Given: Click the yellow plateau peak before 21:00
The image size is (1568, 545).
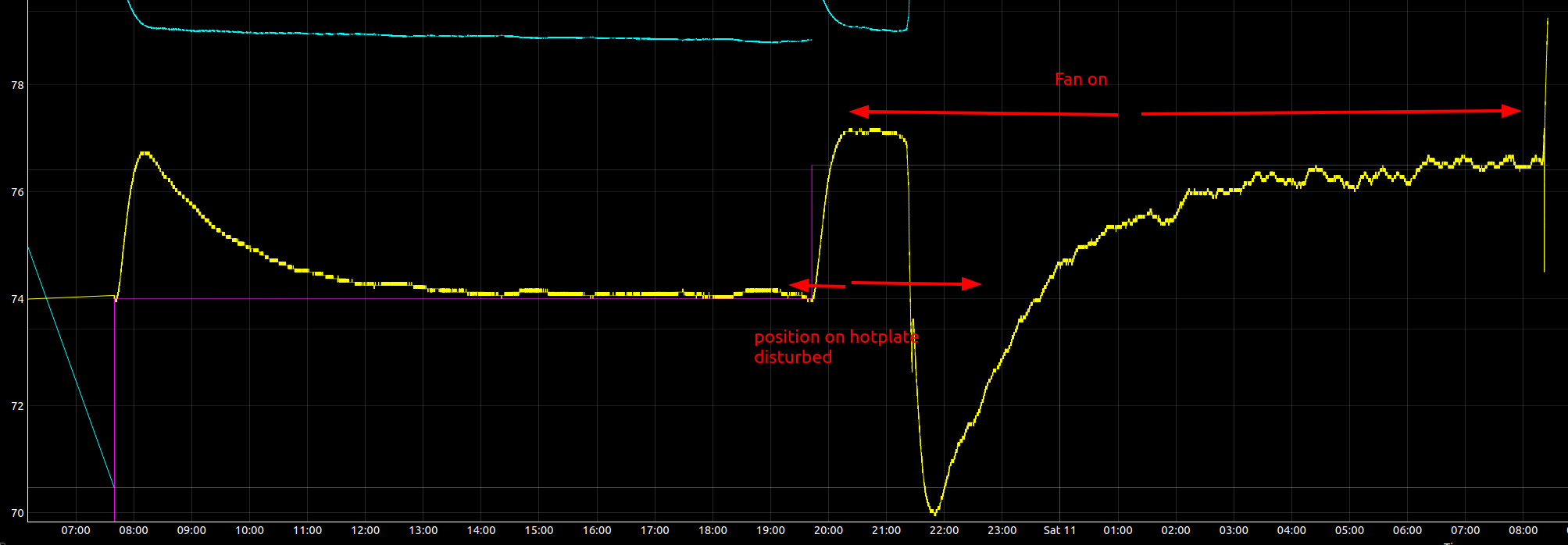Looking at the screenshot, I should point(867,131).
